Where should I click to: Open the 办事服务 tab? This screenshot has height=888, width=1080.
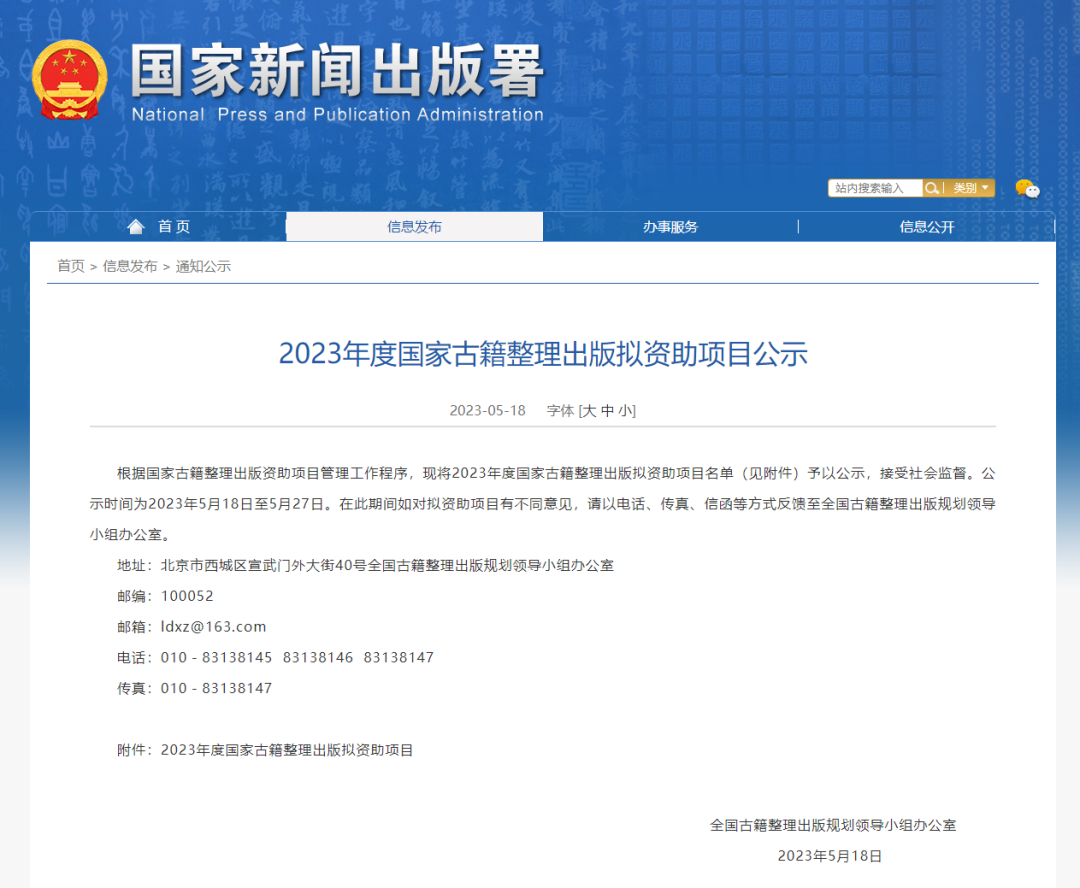[670, 226]
